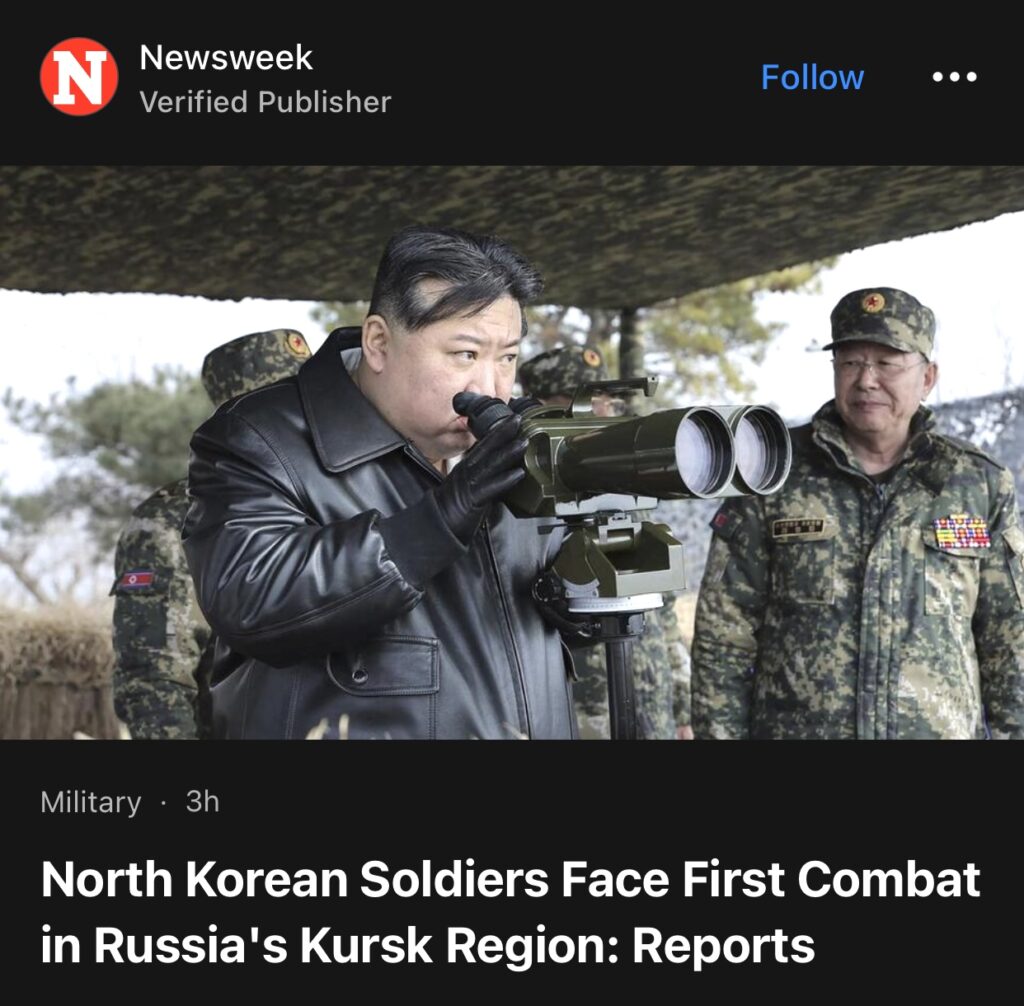1024x1006 pixels.
Task: Select the Military category tag
Action: pyautogui.click(x=91, y=802)
